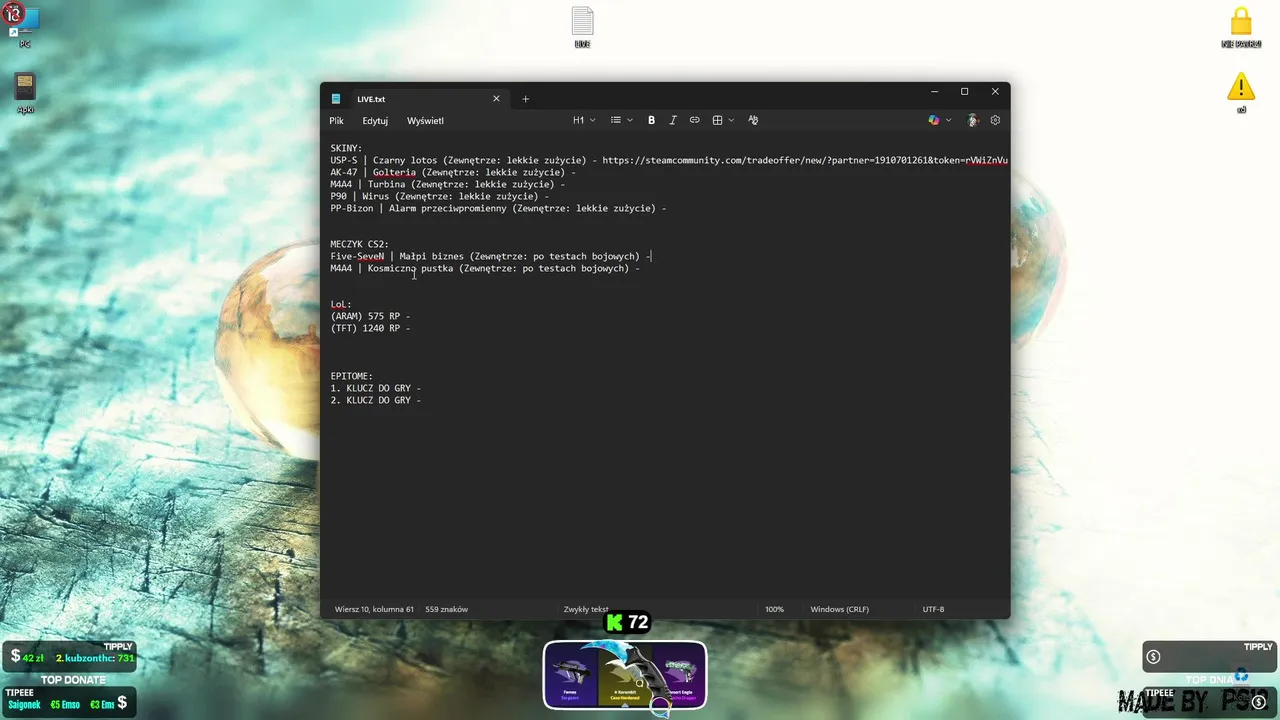Open the Edytuj menu
This screenshot has width=1280, height=720.
tap(375, 120)
